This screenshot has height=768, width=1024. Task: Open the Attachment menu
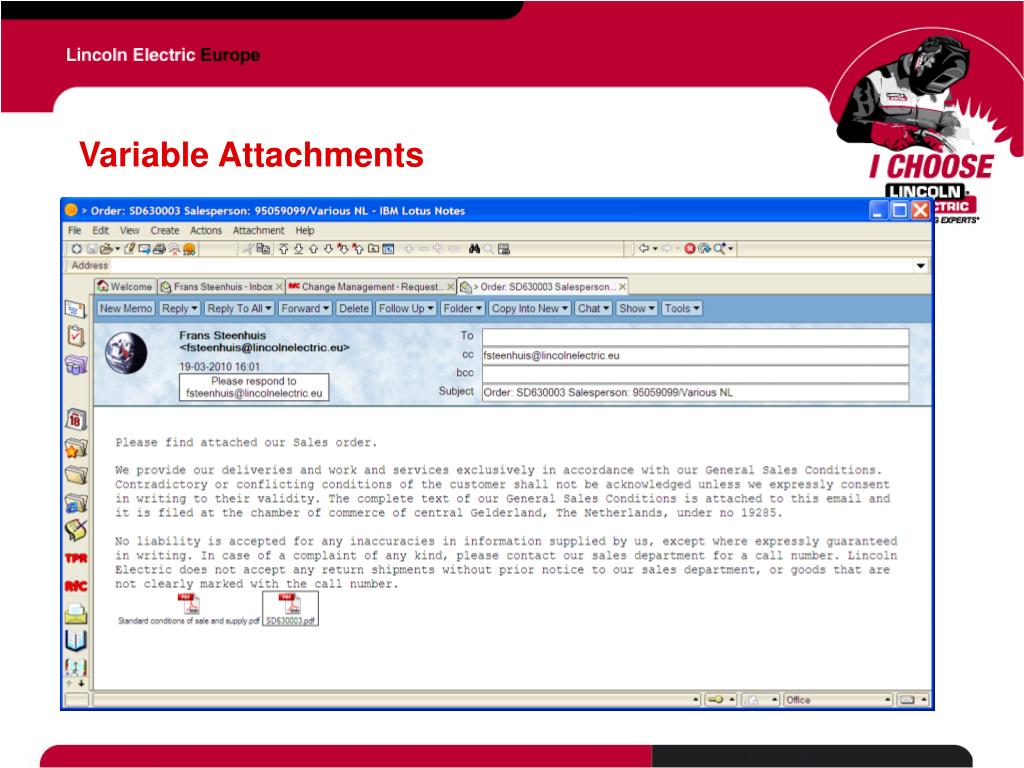(259, 231)
